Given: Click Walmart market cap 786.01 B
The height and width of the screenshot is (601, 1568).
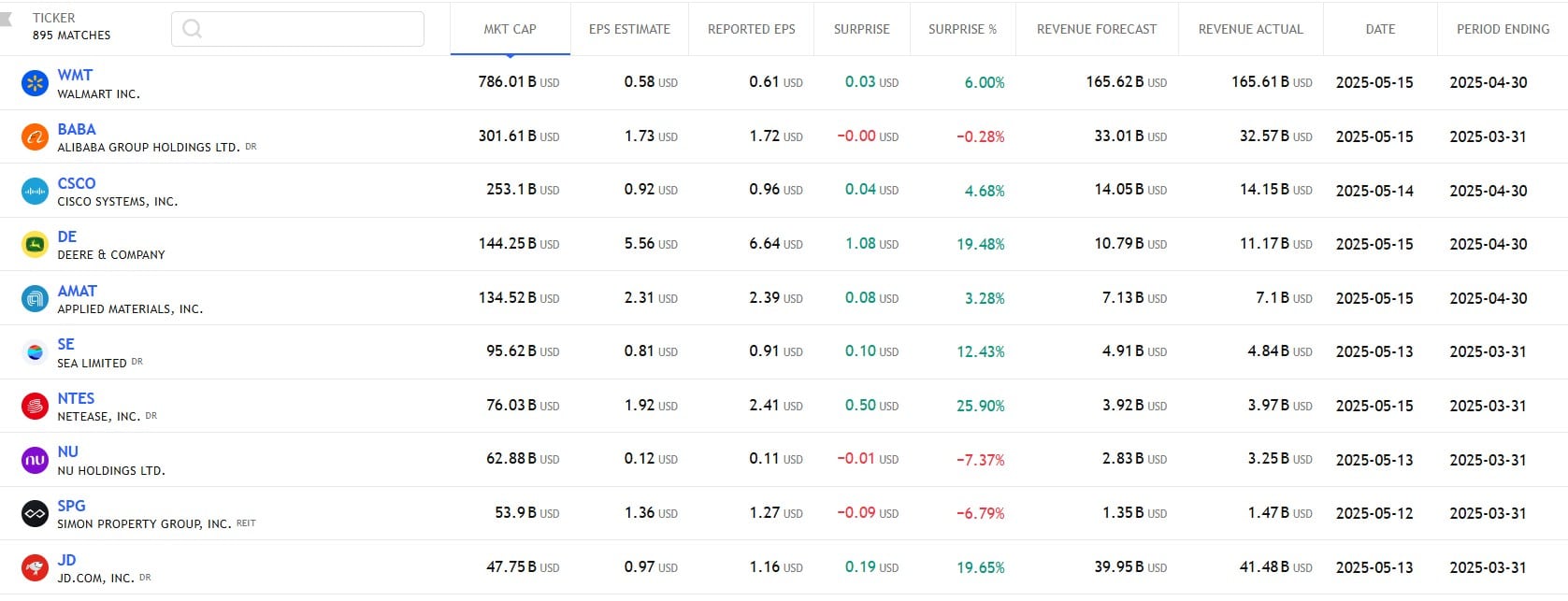Looking at the screenshot, I should 519,82.
